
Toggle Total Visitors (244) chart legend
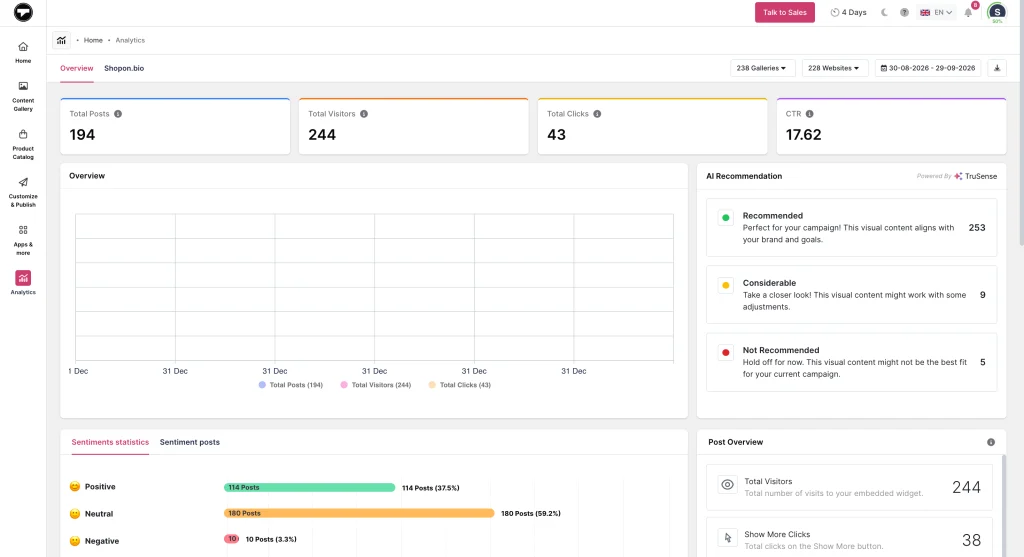click(x=376, y=385)
